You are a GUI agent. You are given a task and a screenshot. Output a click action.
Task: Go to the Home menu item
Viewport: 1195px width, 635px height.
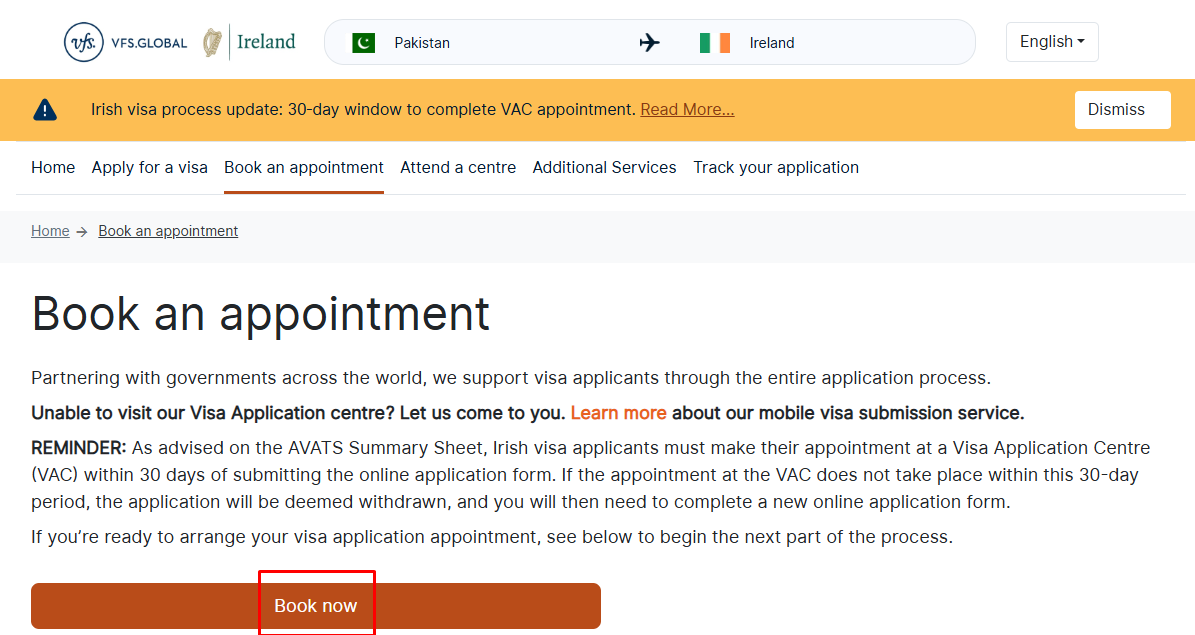click(53, 168)
